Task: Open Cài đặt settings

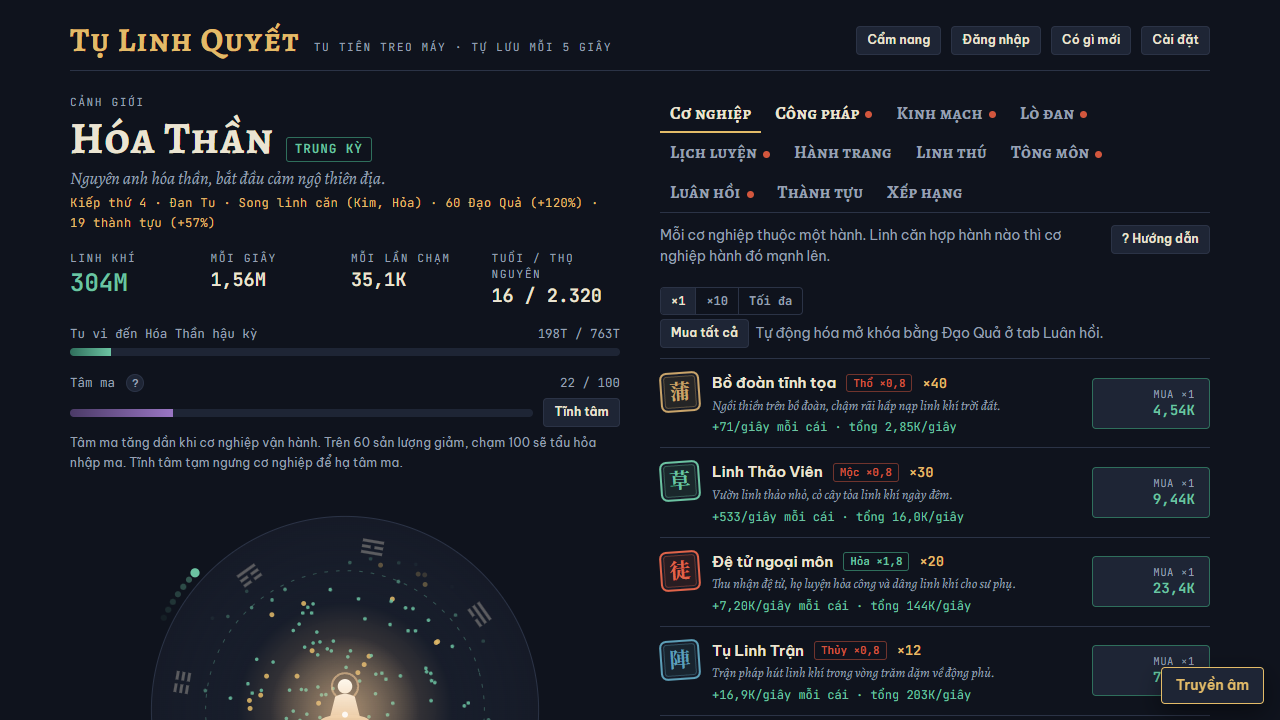Action: click(x=1175, y=40)
